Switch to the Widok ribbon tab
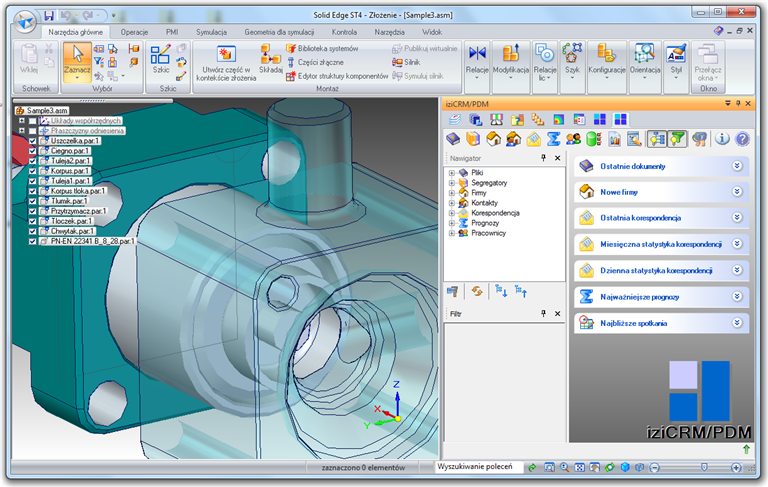 (x=432, y=32)
